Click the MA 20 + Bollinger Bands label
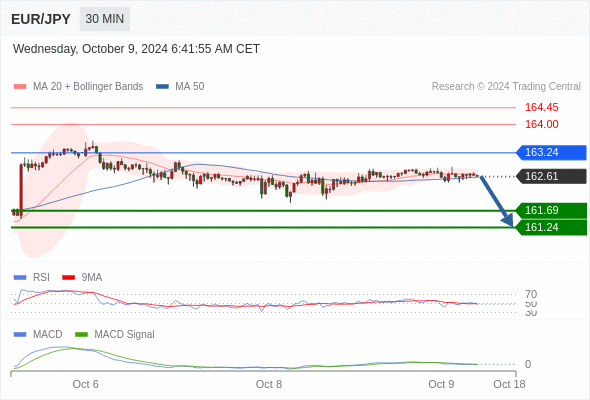 [x=88, y=87]
